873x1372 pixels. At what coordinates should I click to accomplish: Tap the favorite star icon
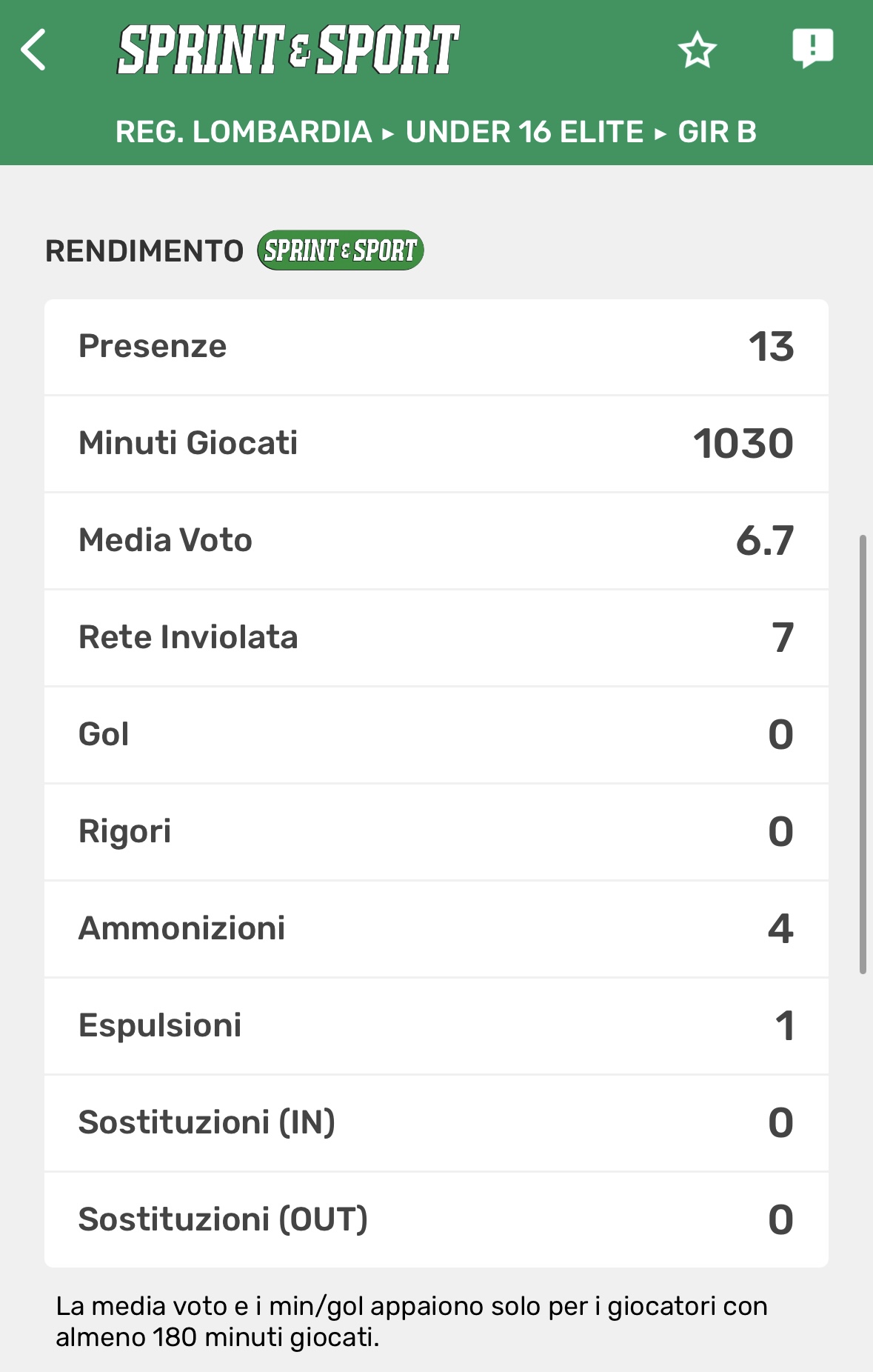click(697, 50)
